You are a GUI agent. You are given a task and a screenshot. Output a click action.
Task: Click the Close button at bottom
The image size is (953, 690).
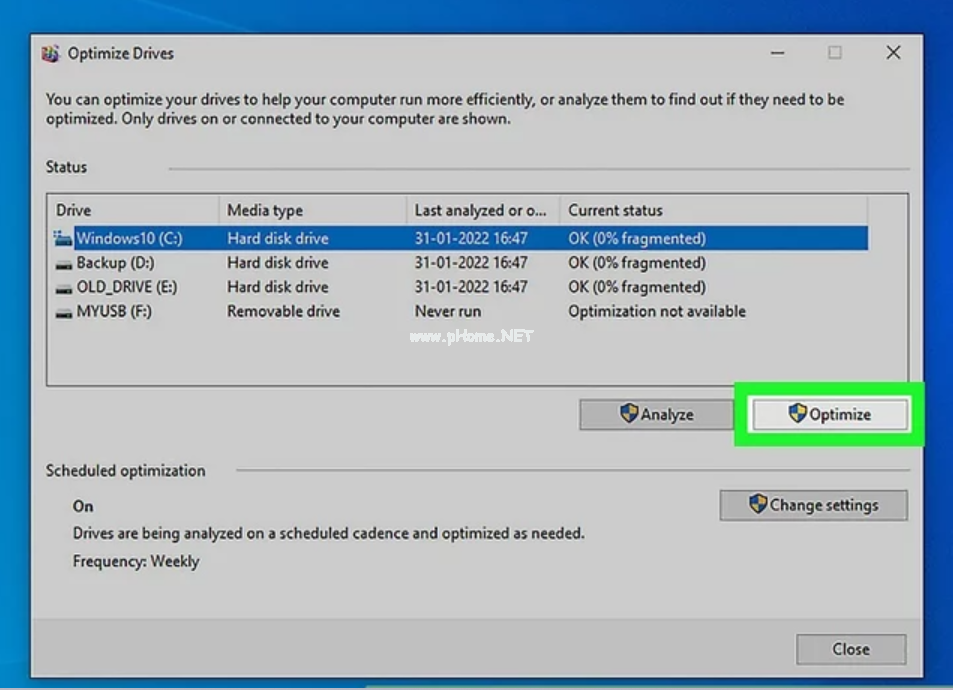click(x=850, y=649)
